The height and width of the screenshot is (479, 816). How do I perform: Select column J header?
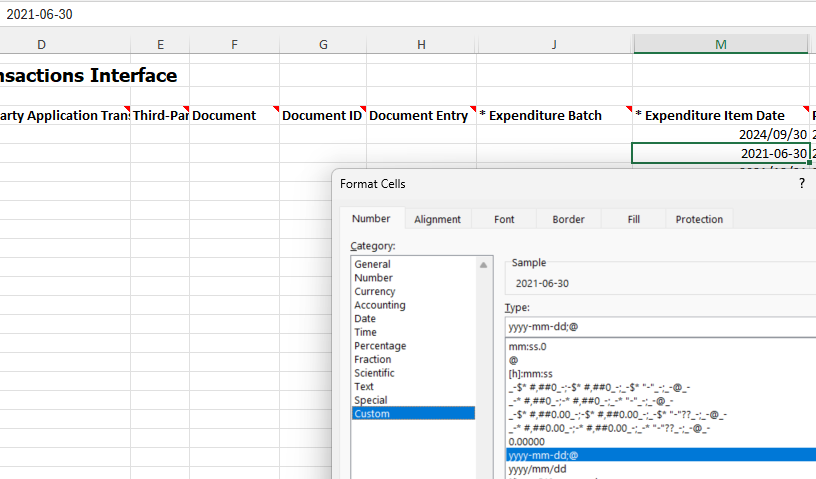tap(554, 44)
